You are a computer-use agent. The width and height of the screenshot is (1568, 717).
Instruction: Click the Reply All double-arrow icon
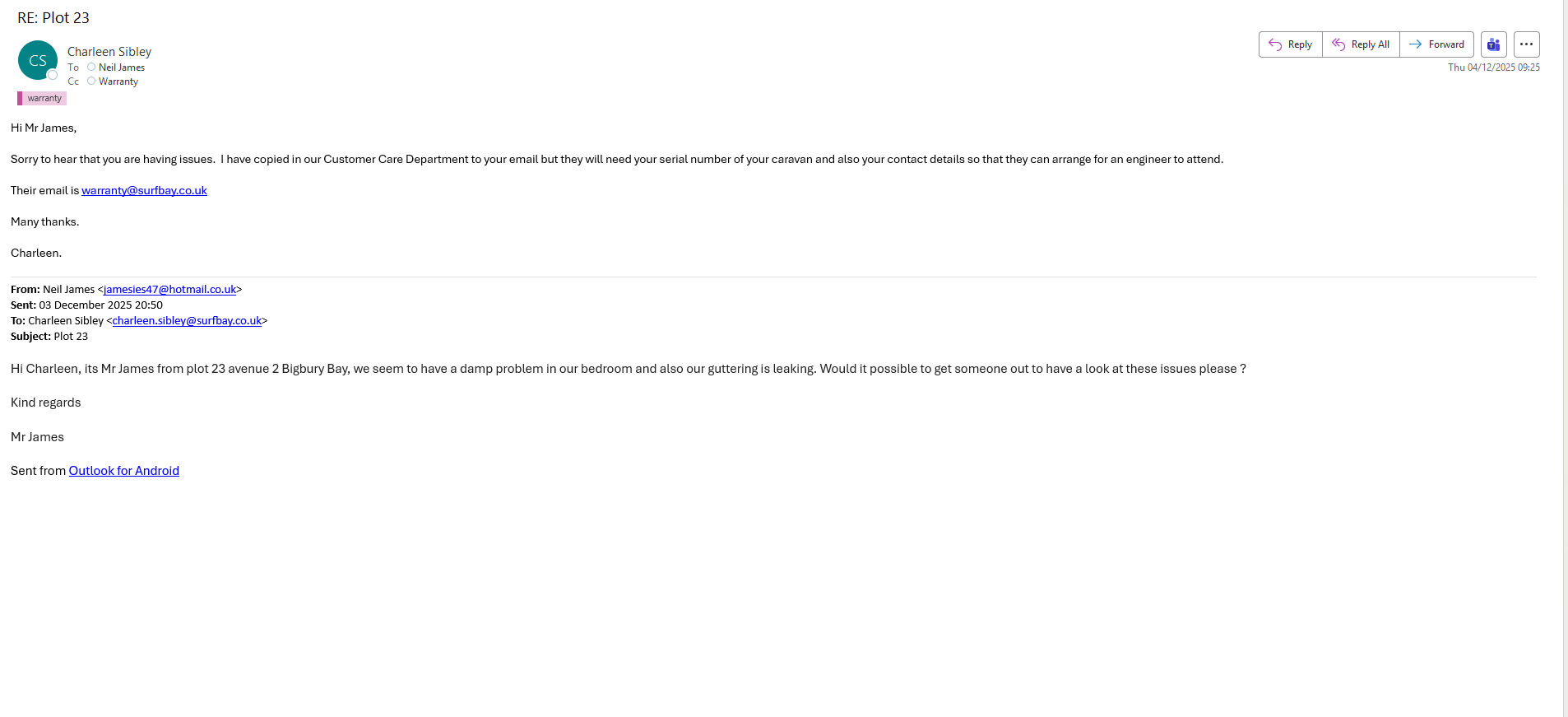1338,44
